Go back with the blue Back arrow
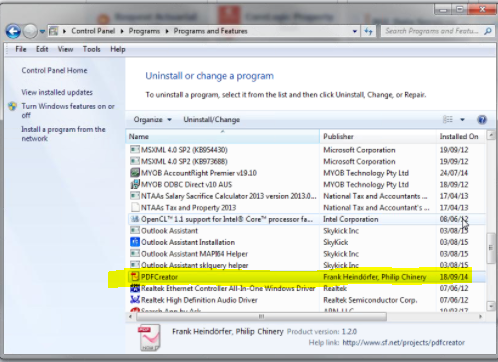 point(13,31)
